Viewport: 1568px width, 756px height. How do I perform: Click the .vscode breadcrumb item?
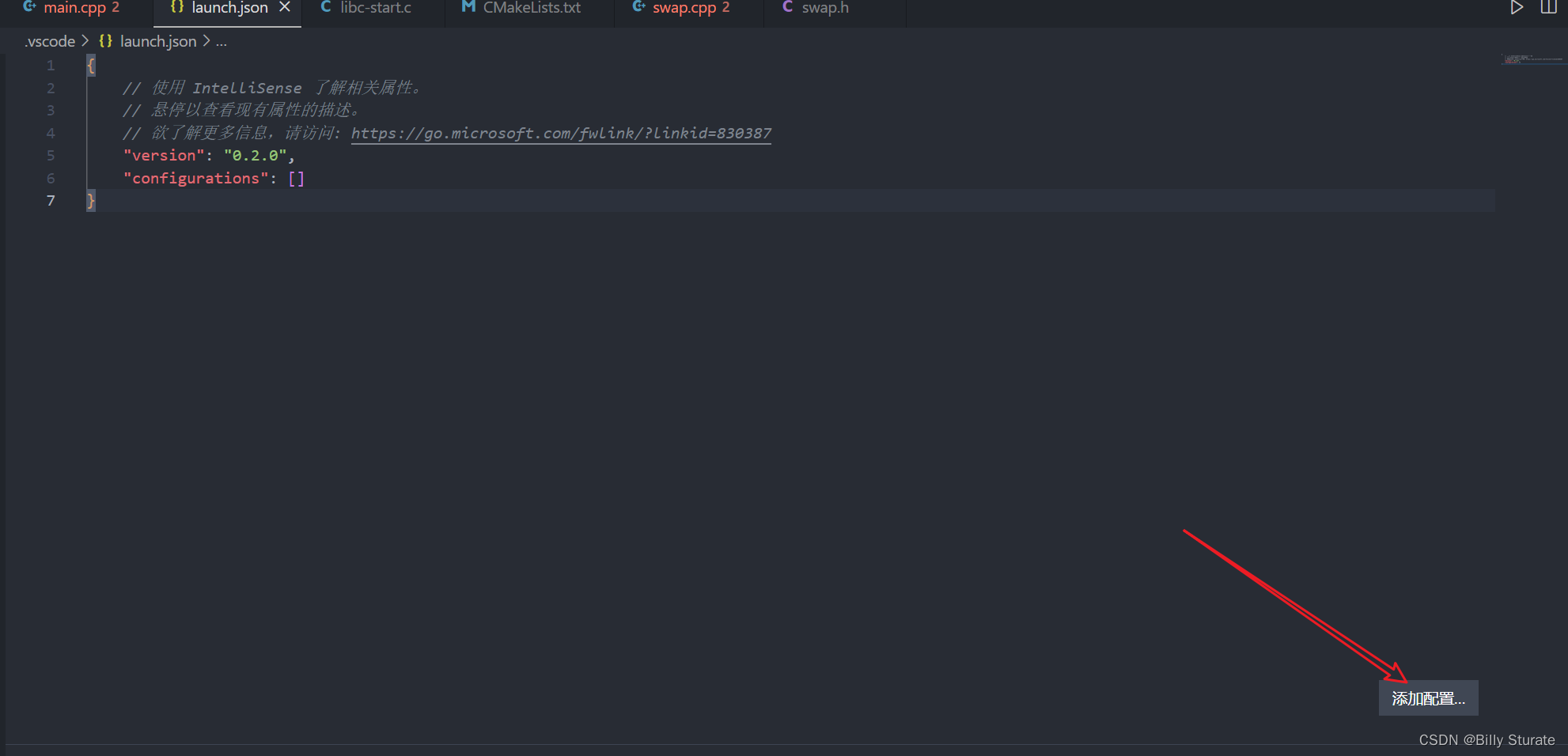[49, 40]
